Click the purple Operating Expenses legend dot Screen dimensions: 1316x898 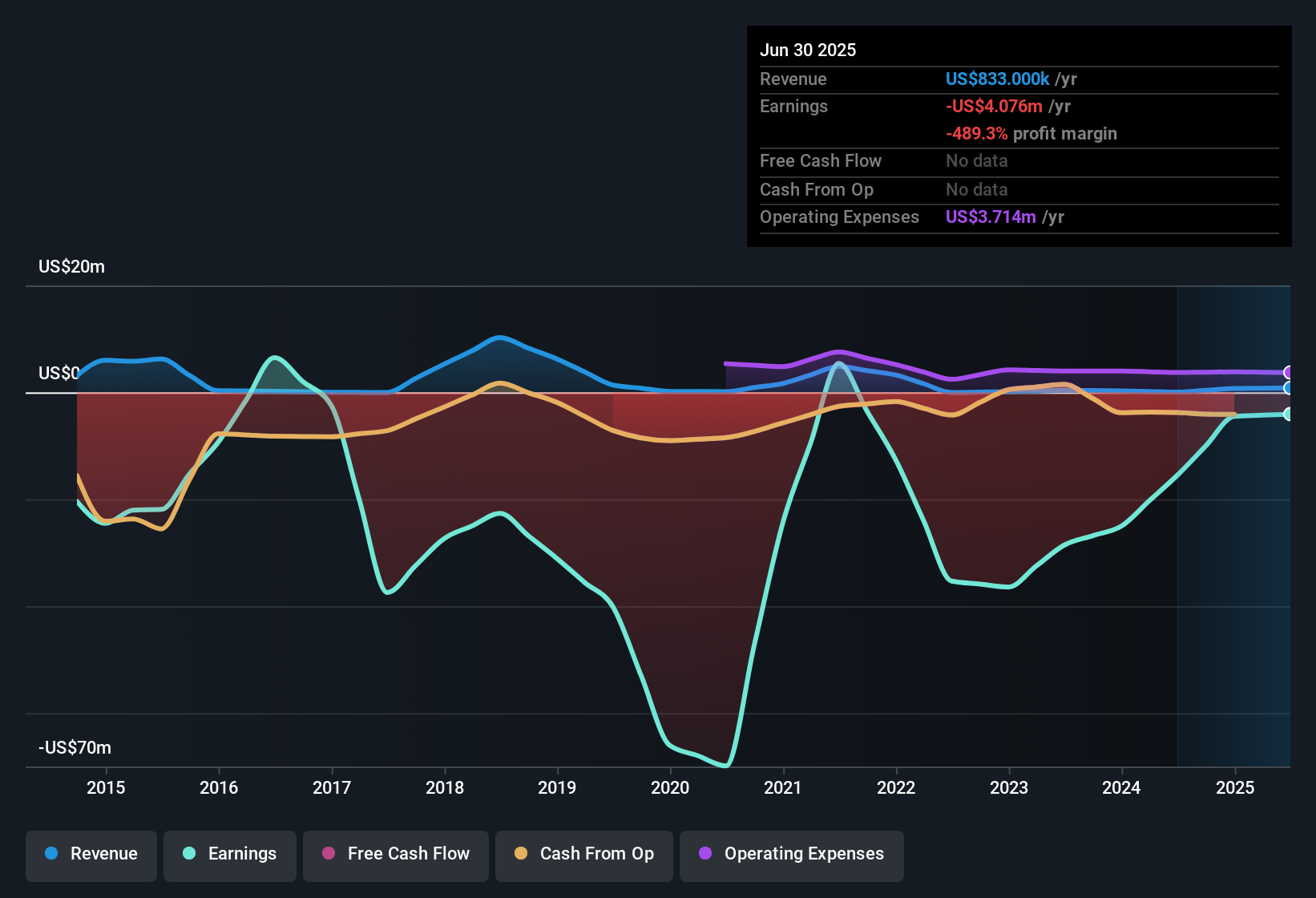coord(704,854)
